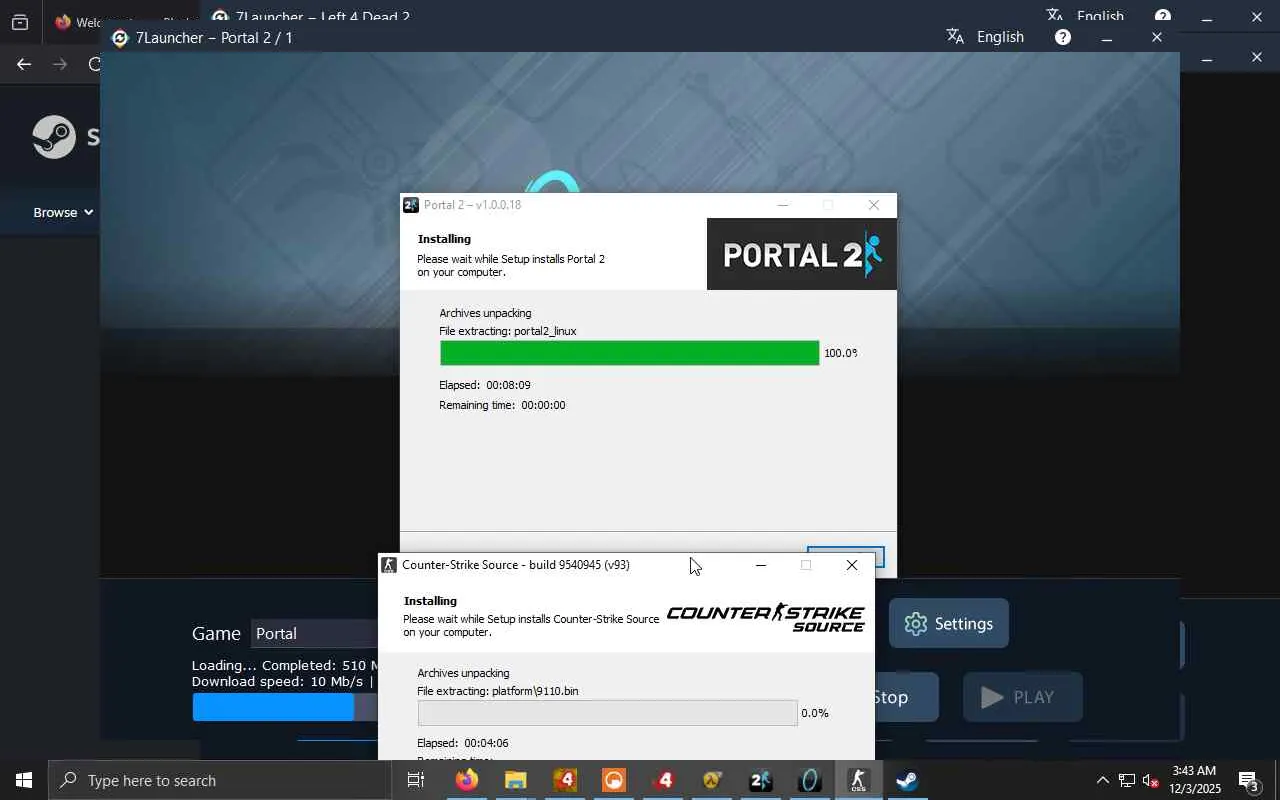Image resolution: width=1280 pixels, height=800 pixels.
Task: Click the 'Elapsed: 00:04:06' text in Counter-Strike installer
Action: tap(463, 743)
